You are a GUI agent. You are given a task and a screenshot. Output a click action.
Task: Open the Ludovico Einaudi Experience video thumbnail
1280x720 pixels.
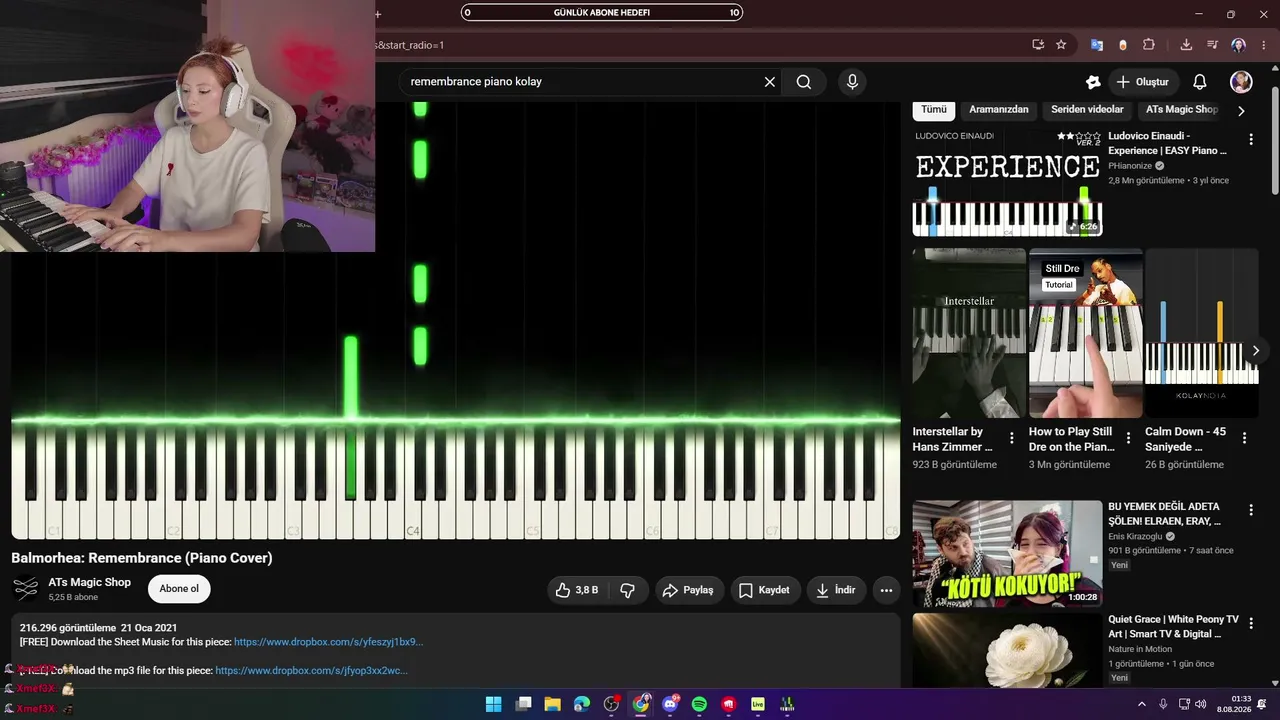coord(1007,182)
